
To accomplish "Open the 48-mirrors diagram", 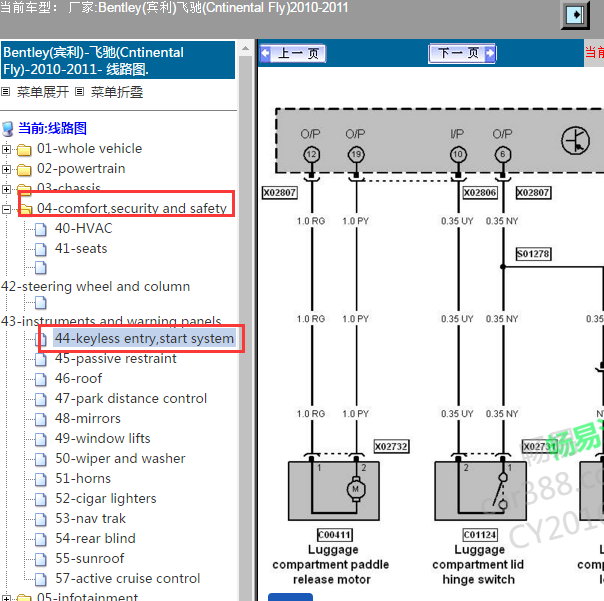I will [88, 418].
